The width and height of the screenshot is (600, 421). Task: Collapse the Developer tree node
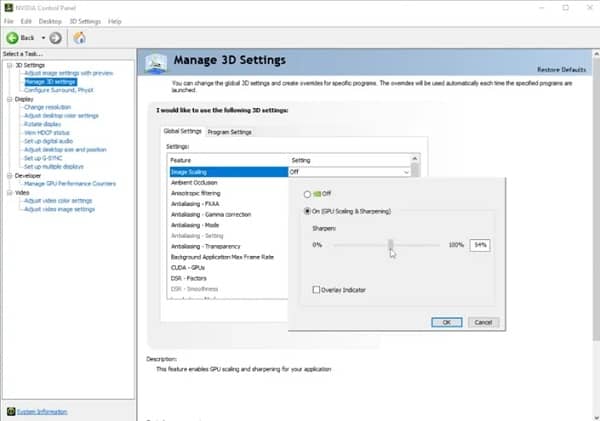tap(10, 176)
